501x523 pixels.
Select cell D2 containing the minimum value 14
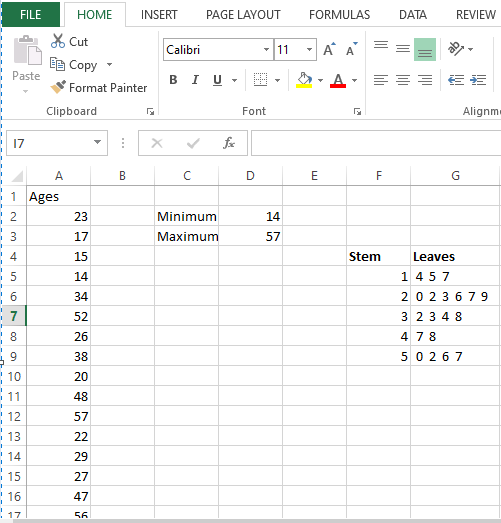coord(250,216)
